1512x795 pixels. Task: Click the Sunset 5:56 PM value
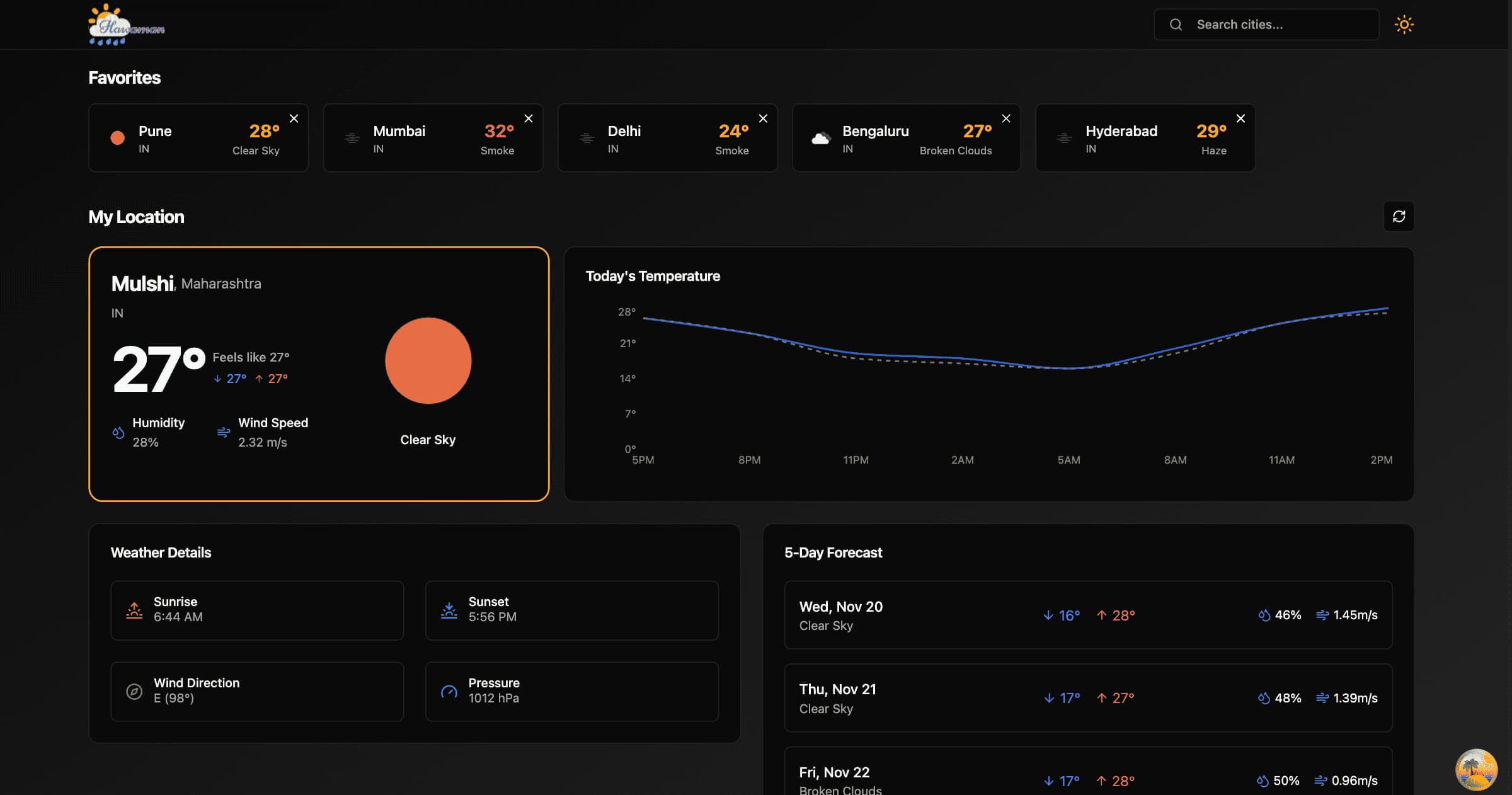coord(493,617)
